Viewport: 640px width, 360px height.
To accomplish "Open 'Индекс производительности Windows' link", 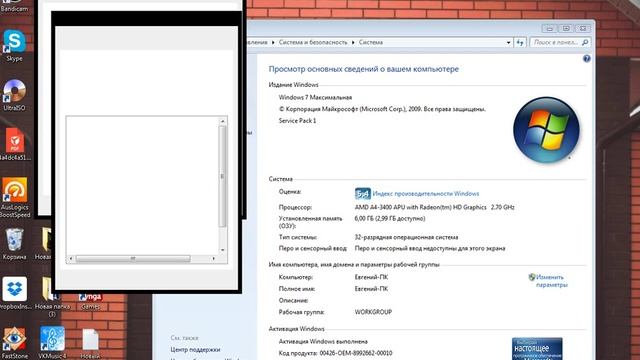I will [x=426, y=194].
